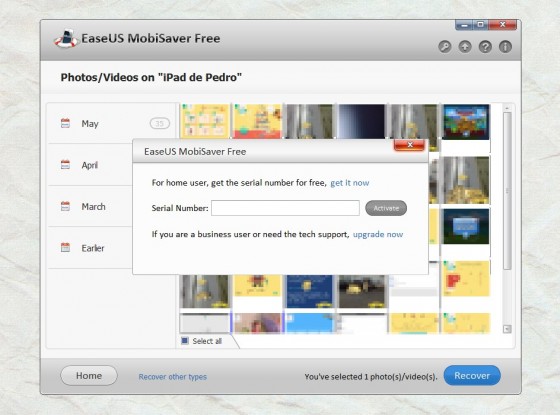Click 'You've selected 1 photo(s)/video(s).' status text

point(371,377)
